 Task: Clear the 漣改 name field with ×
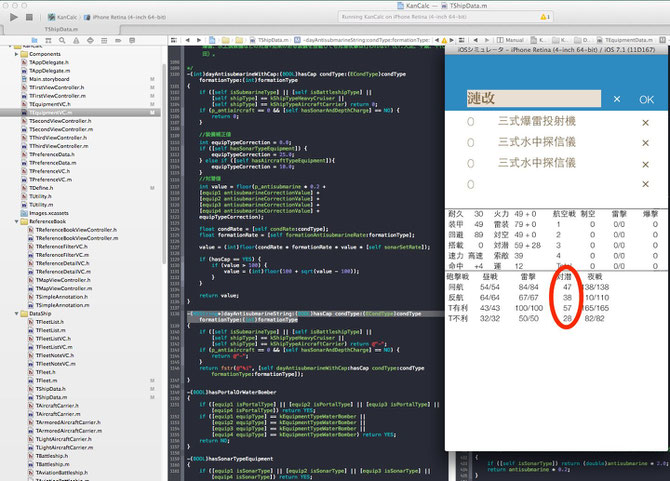click(x=617, y=99)
